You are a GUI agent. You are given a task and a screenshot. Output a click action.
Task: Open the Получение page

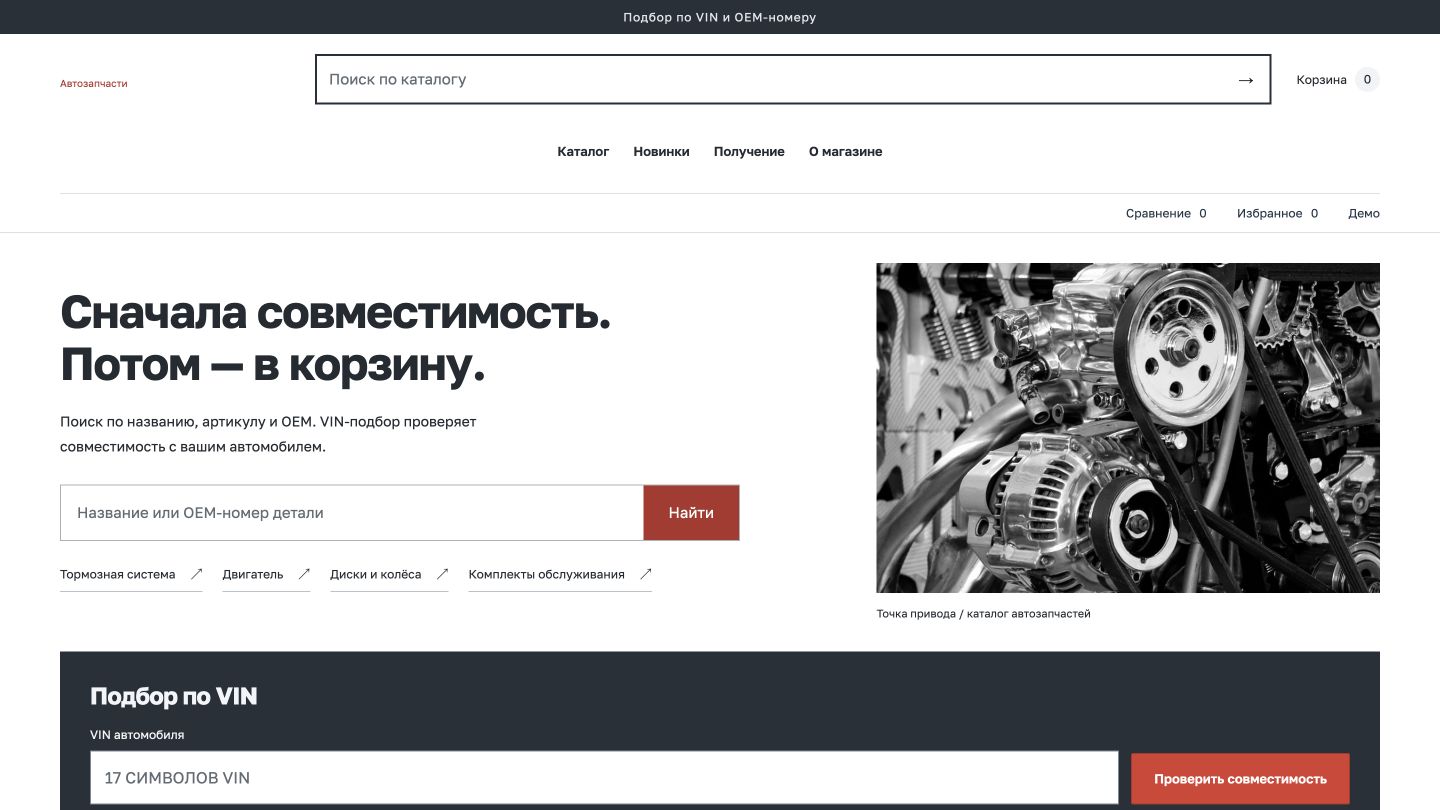749,152
